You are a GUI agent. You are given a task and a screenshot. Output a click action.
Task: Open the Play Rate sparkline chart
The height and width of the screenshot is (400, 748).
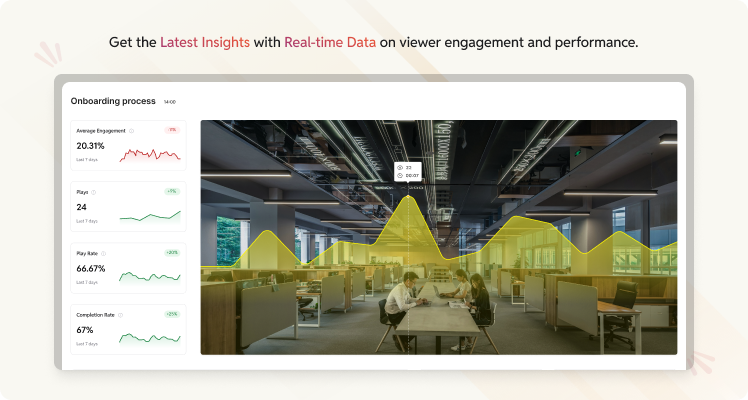[x=150, y=277]
